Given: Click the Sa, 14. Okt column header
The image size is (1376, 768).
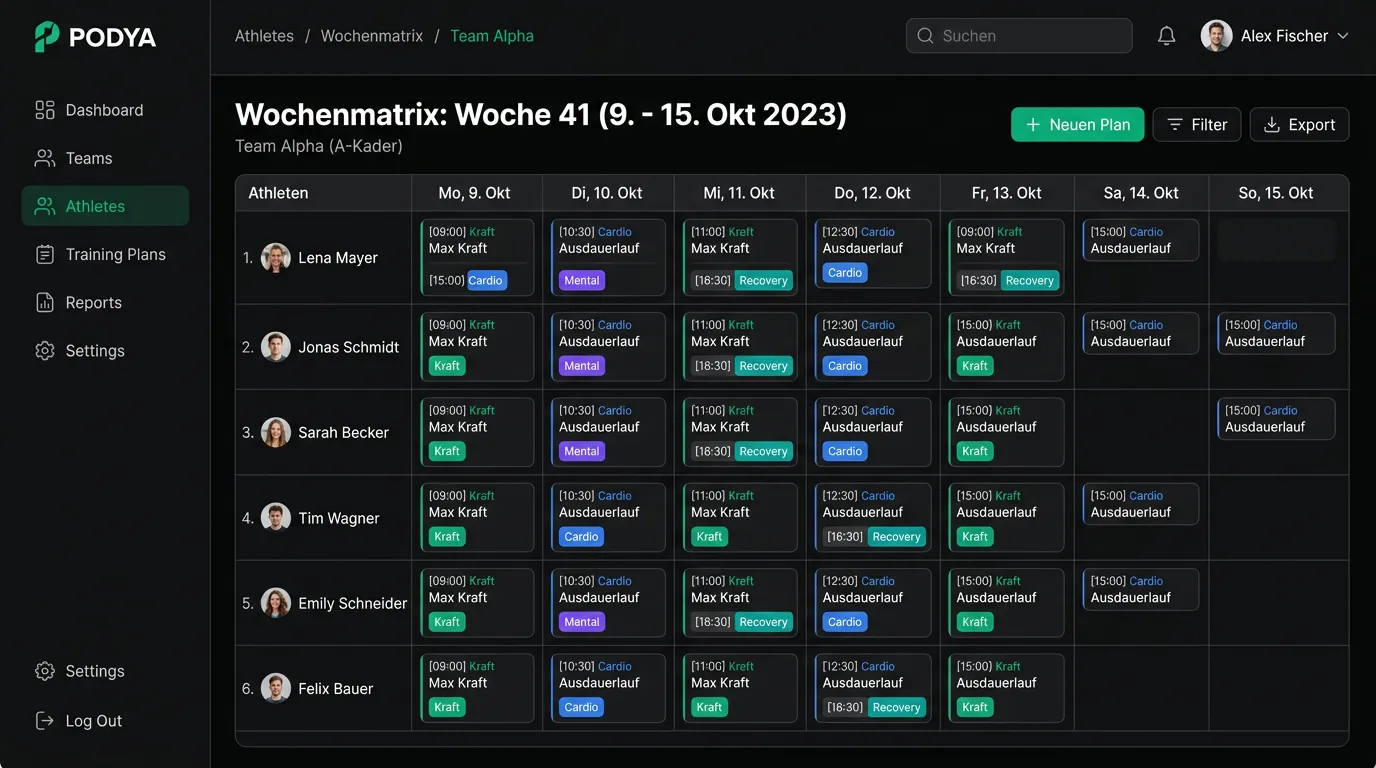Looking at the screenshot, I should point(1141,193).
